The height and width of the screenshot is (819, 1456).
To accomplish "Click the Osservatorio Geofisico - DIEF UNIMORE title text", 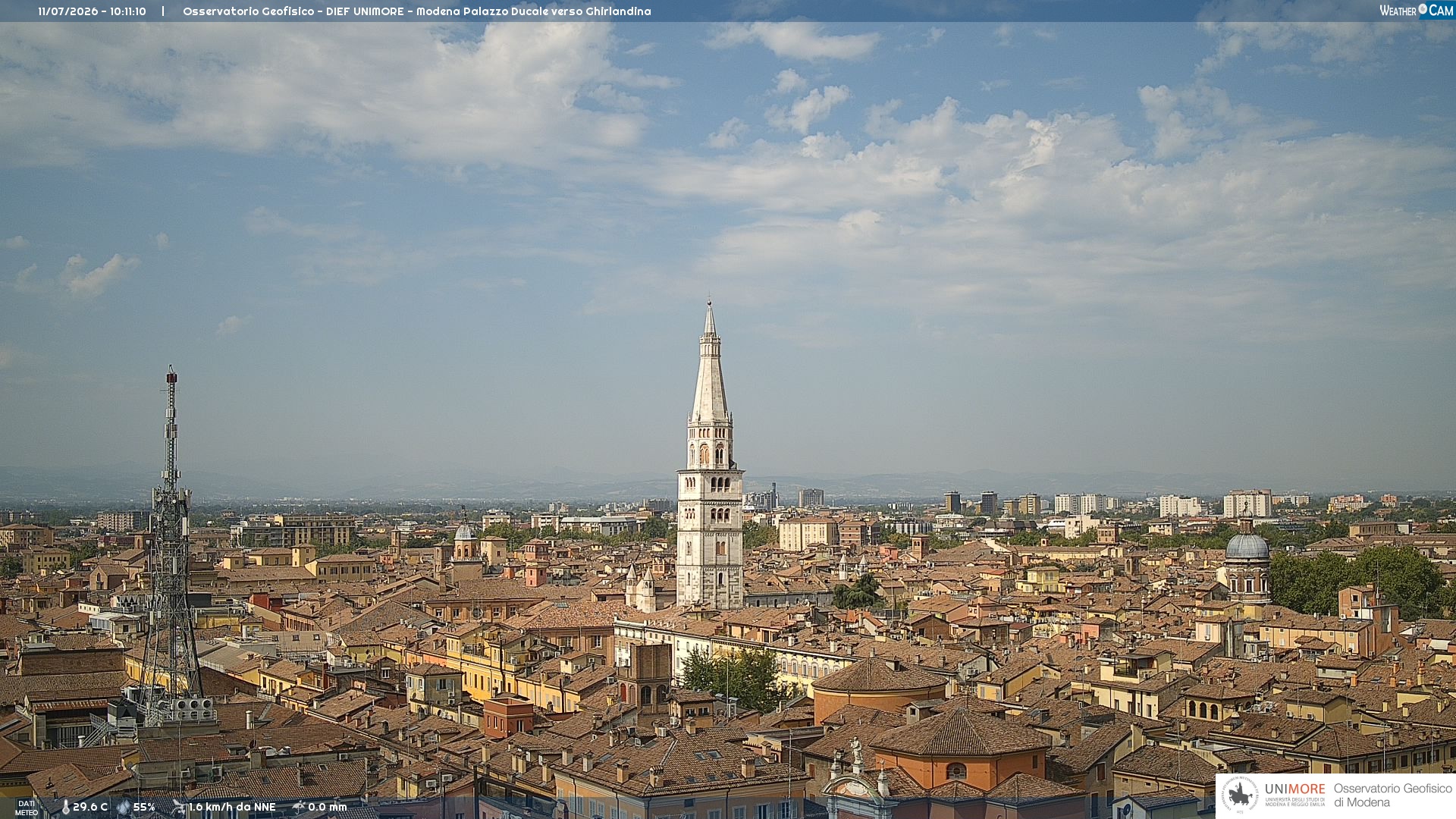I will click(x=293, y=11).
